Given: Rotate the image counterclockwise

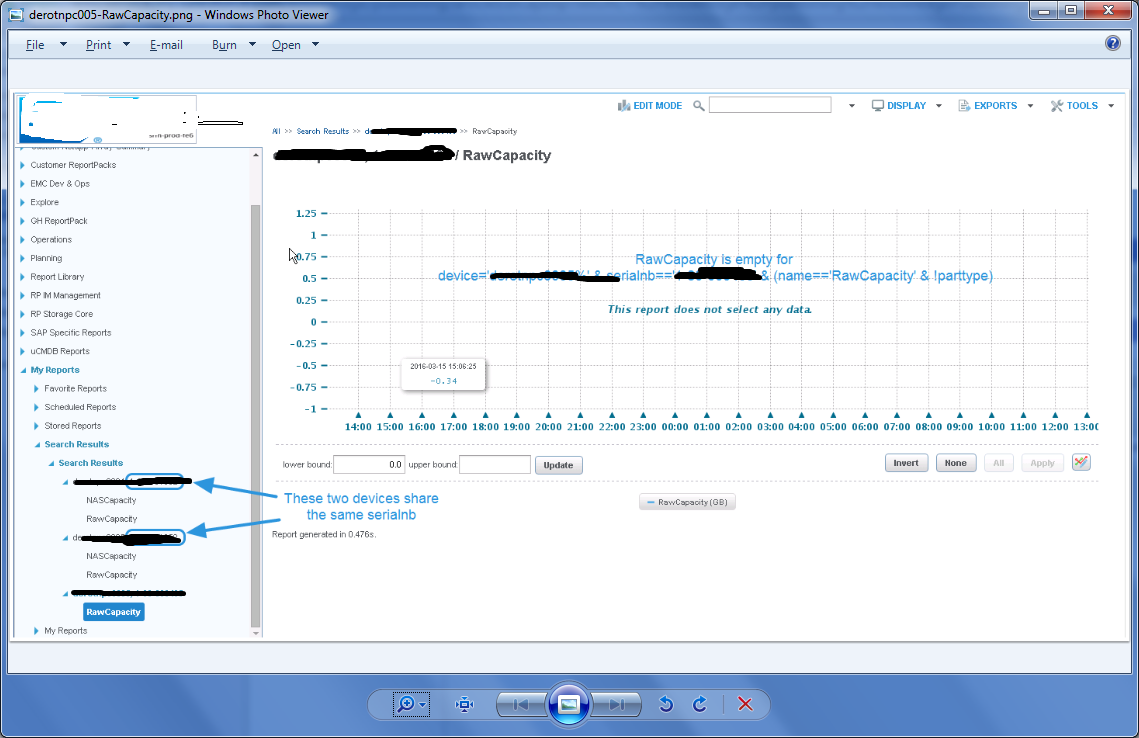Looking at the screenshot, I should coord(665,704).
